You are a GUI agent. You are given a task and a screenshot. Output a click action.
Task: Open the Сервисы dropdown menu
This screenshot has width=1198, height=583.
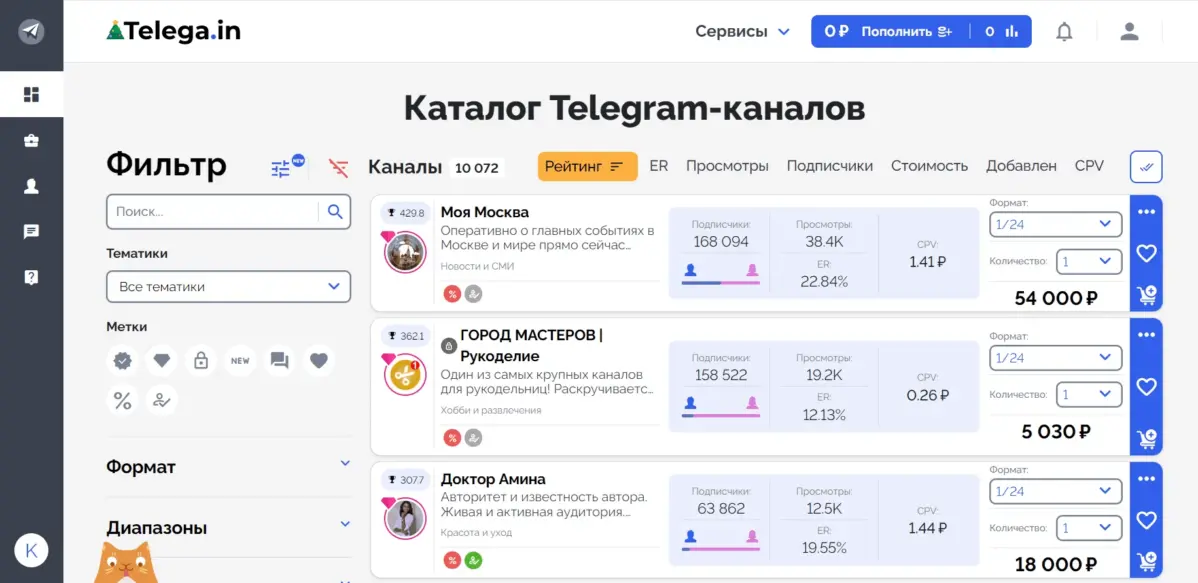pos(743,31)
